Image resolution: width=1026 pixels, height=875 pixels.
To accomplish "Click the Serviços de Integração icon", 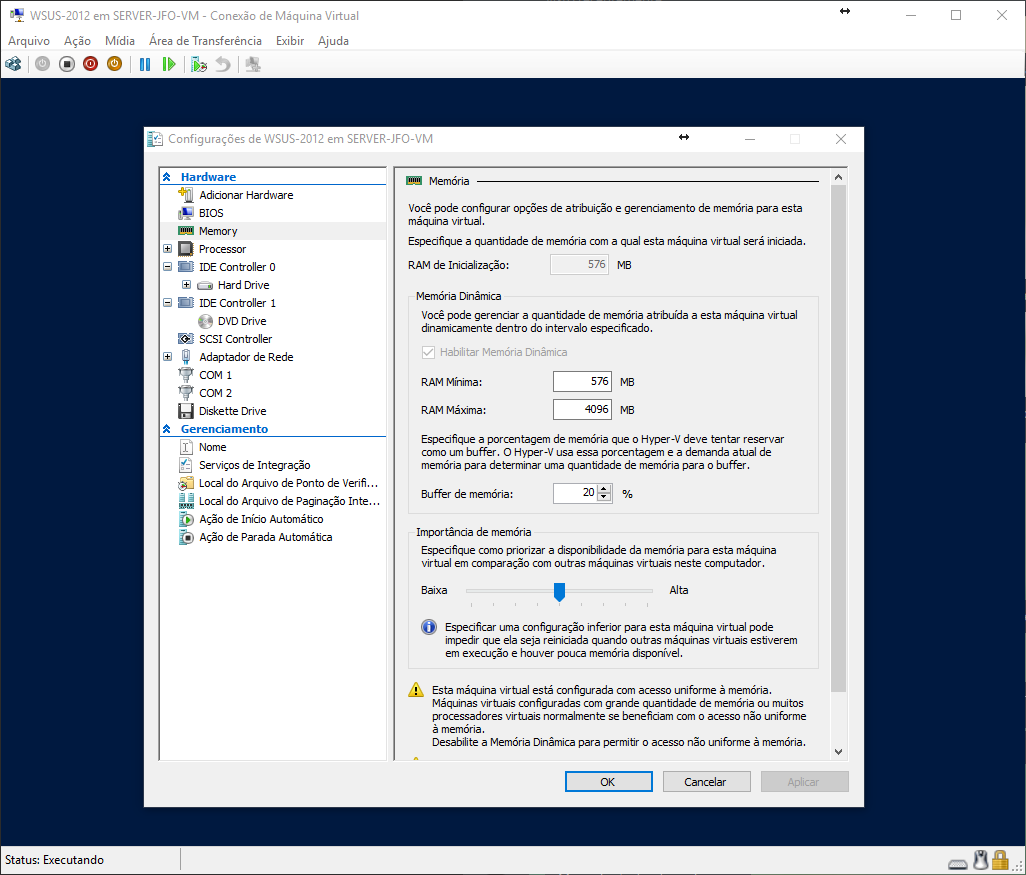I will point(185,465).
